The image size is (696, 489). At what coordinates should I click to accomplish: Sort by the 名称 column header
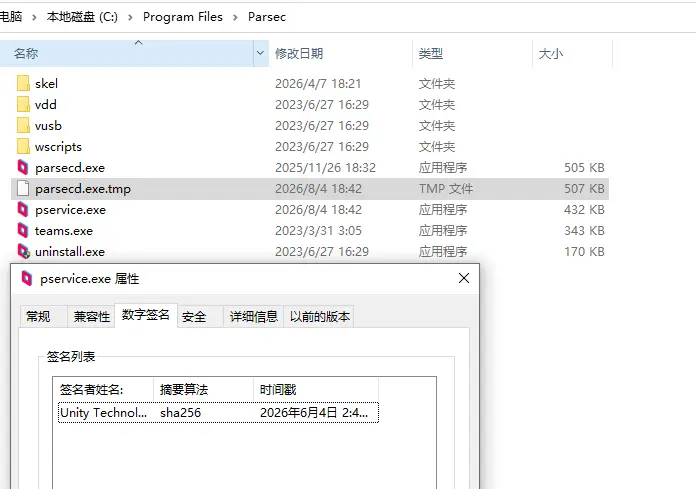(127, 53)
